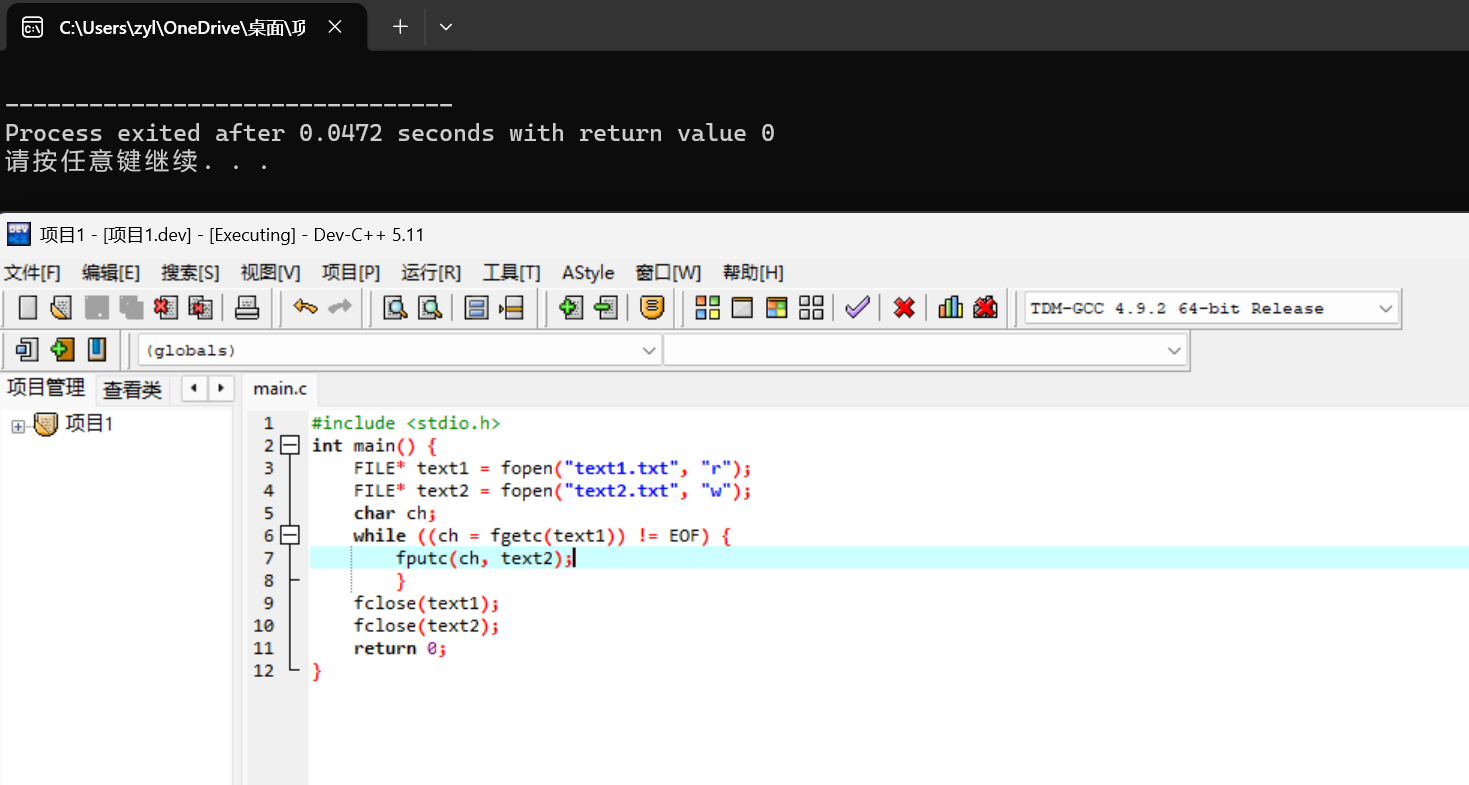Switch to the 项目管理 sidebar tab

(46, 387)
